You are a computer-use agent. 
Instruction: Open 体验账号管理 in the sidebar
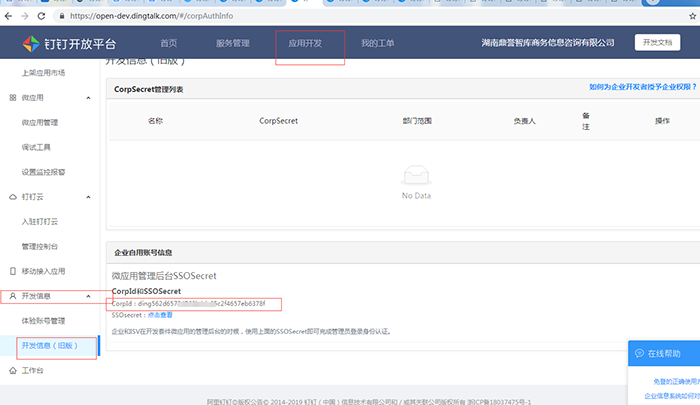coord(43,321)
